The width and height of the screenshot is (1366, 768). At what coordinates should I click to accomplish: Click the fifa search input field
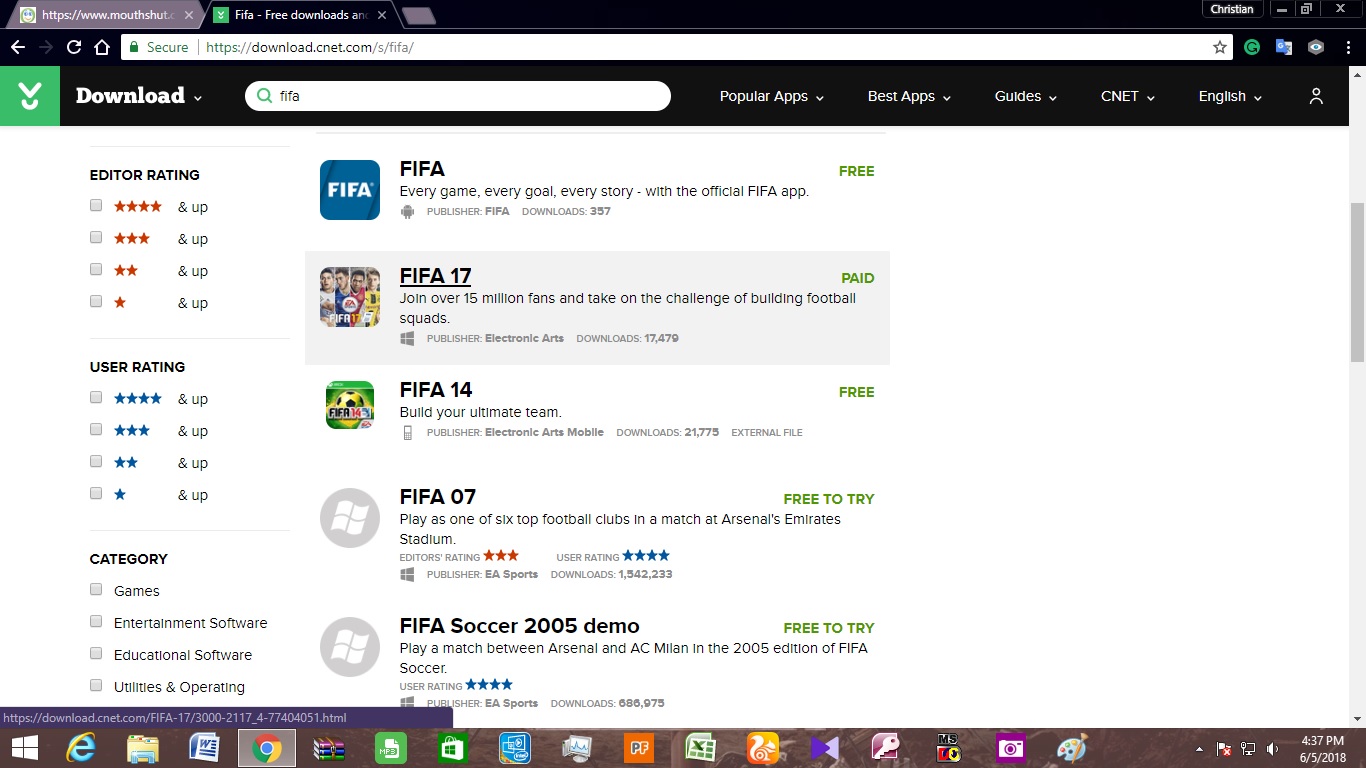(x=470, y=96)
